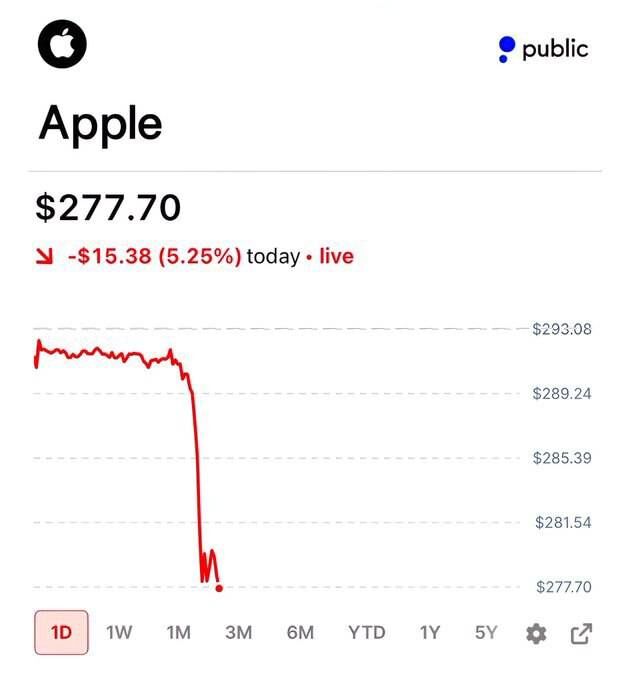Click the $293.08 axis label
The image size is (623, 680).
[x=562, y=329]
